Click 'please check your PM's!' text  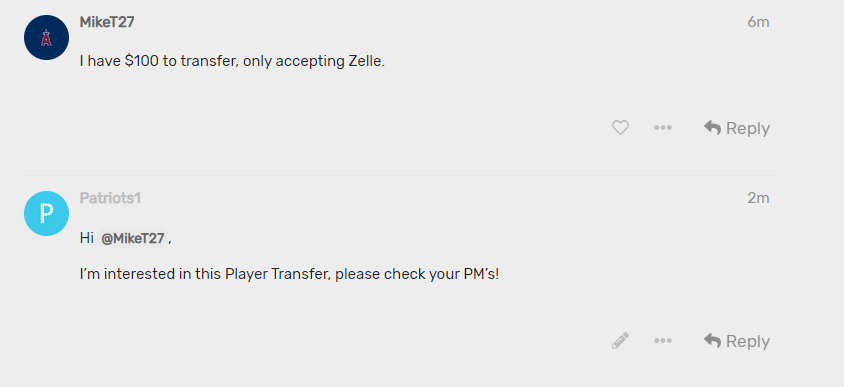pyautogui.click(x=417, y=275)
